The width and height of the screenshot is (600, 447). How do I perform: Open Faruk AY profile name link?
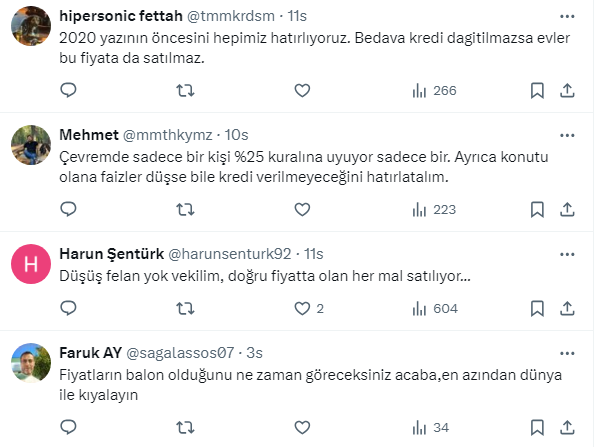[x=91, y=353]
